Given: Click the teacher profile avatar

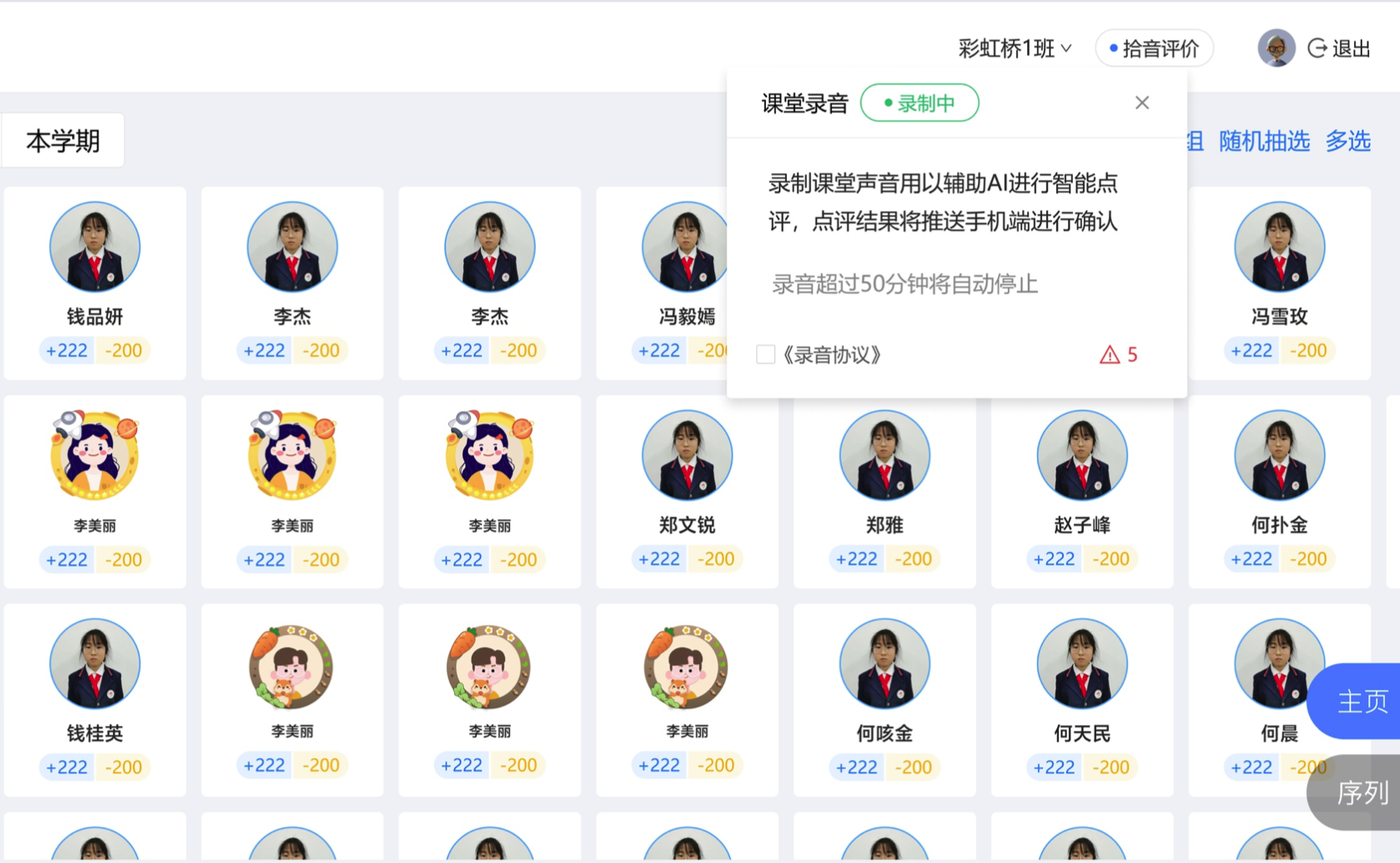Looking at the screenshot, I should 1276,48.
